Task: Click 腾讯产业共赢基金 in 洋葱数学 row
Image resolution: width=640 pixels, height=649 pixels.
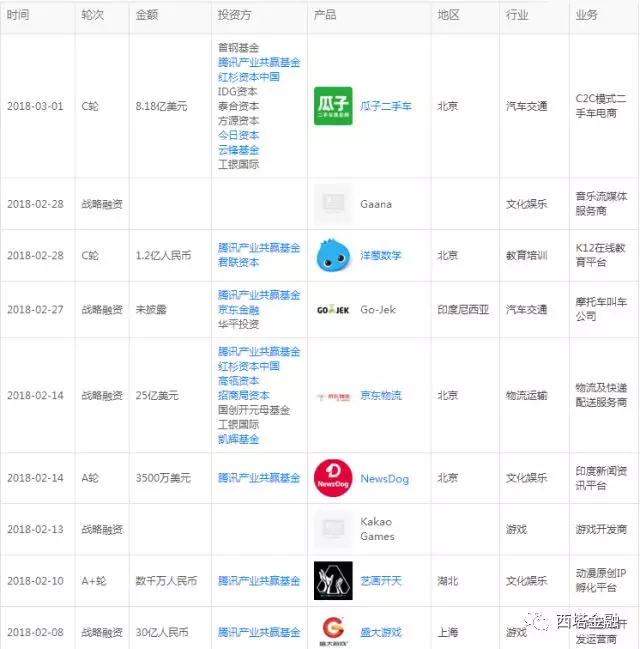Action: [x=259, y=248]
